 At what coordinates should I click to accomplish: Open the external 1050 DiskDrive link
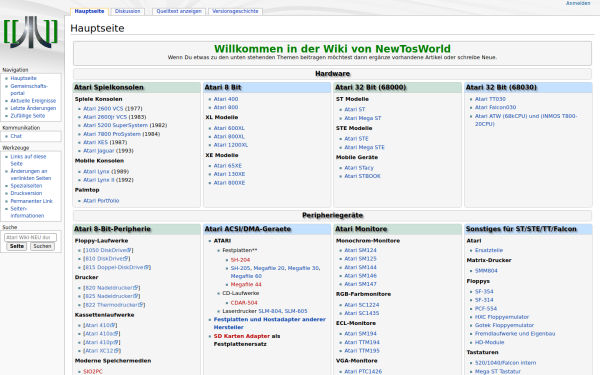click(108, 250)
